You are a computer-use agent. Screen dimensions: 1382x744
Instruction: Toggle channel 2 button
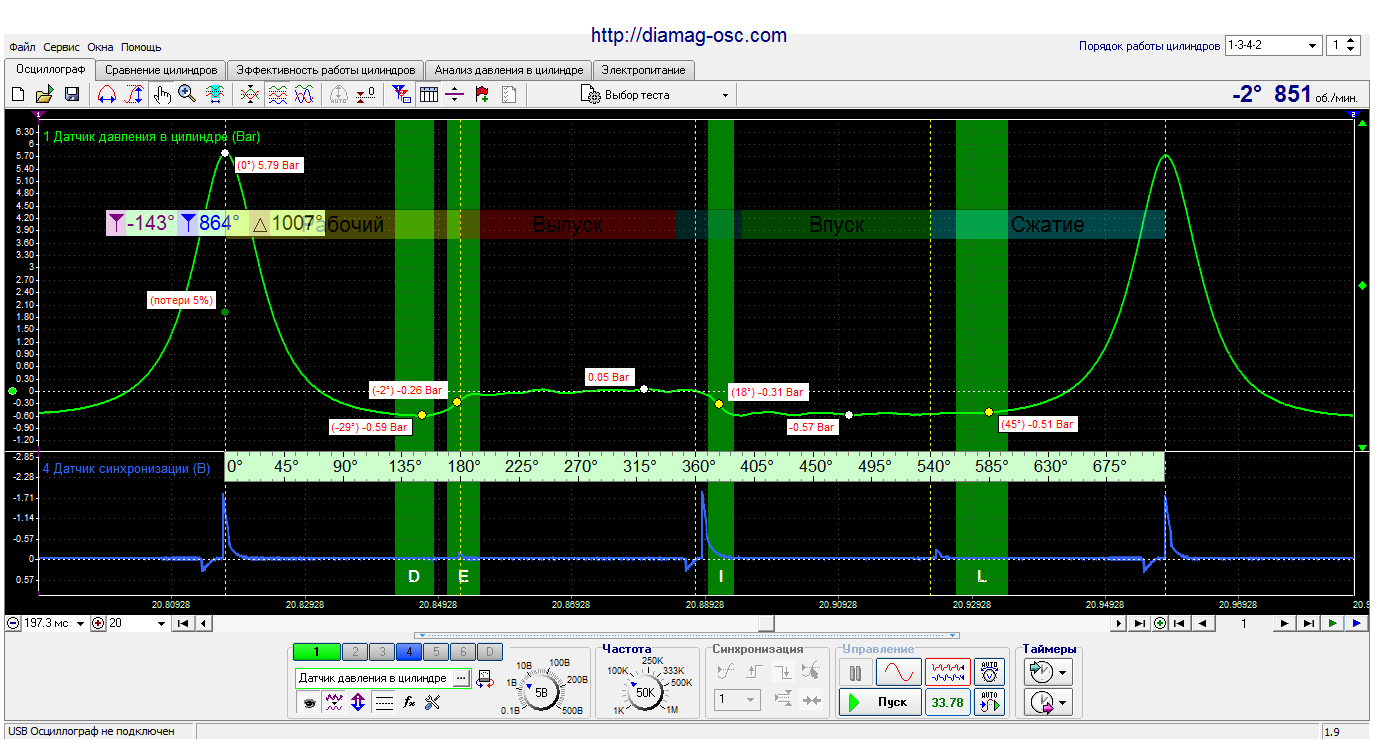[354, 652]
